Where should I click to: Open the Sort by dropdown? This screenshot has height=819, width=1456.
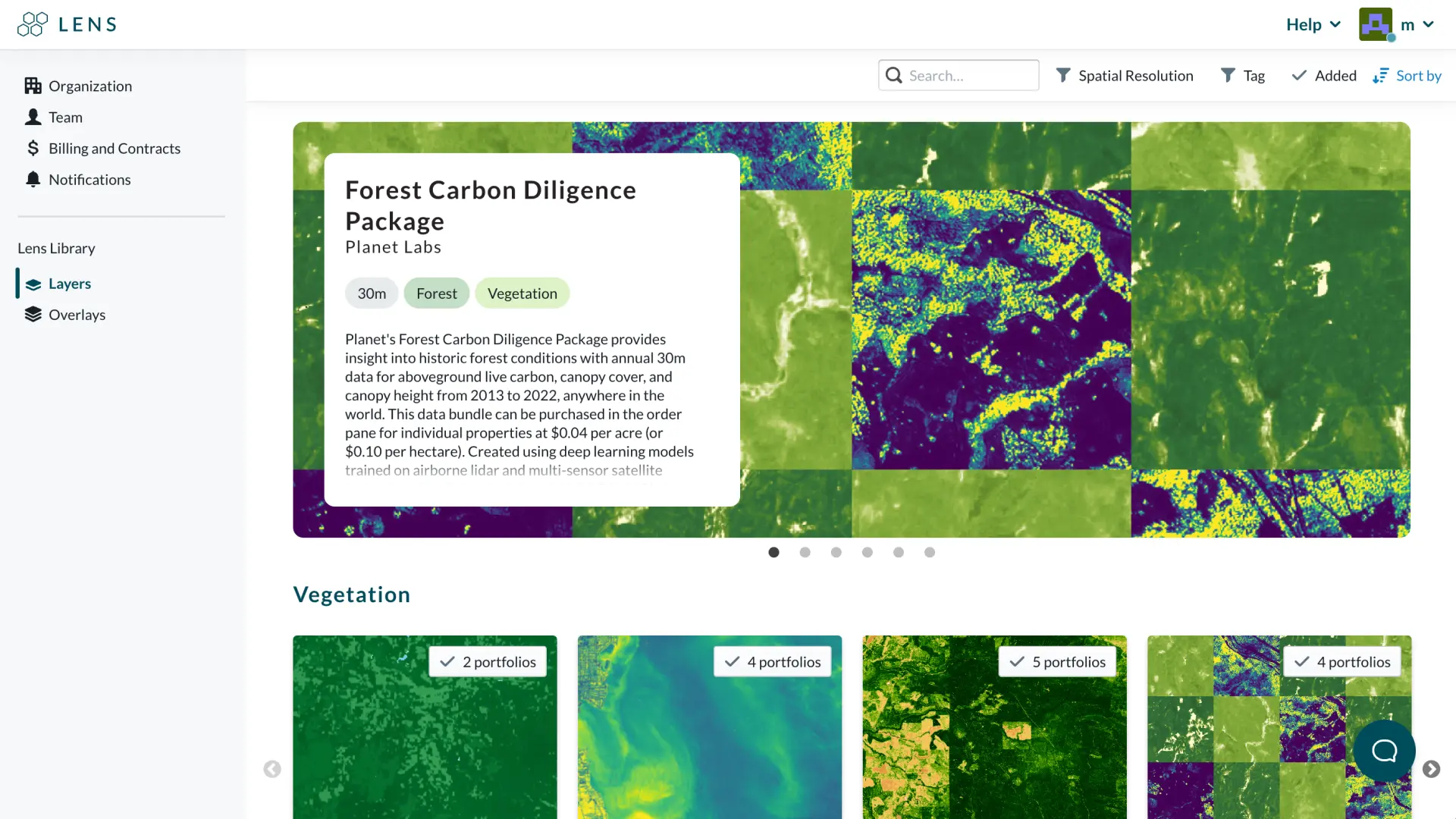(x=1407, y=75)
